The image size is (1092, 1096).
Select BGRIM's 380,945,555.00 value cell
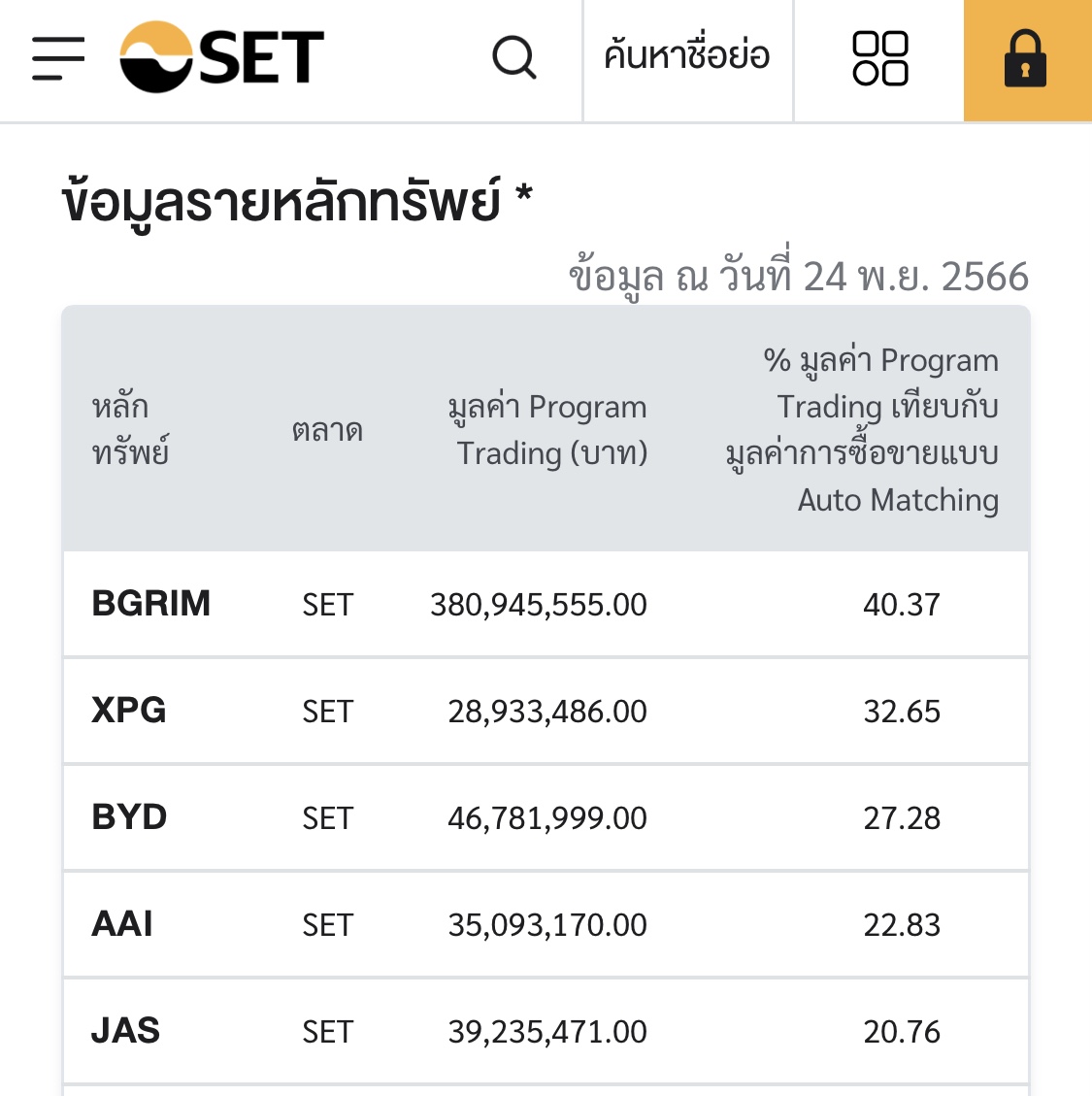pyautogui.click(x=539, y=605)
